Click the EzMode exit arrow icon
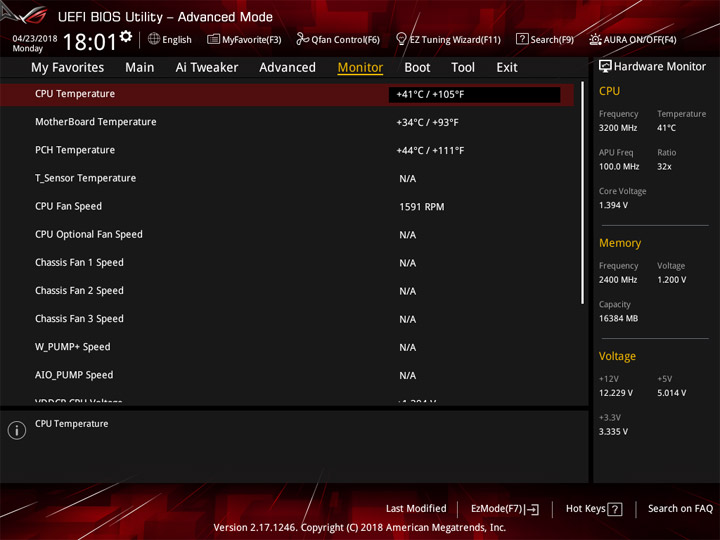The height and width of the screenshot is (540, 720). [533, 509]
